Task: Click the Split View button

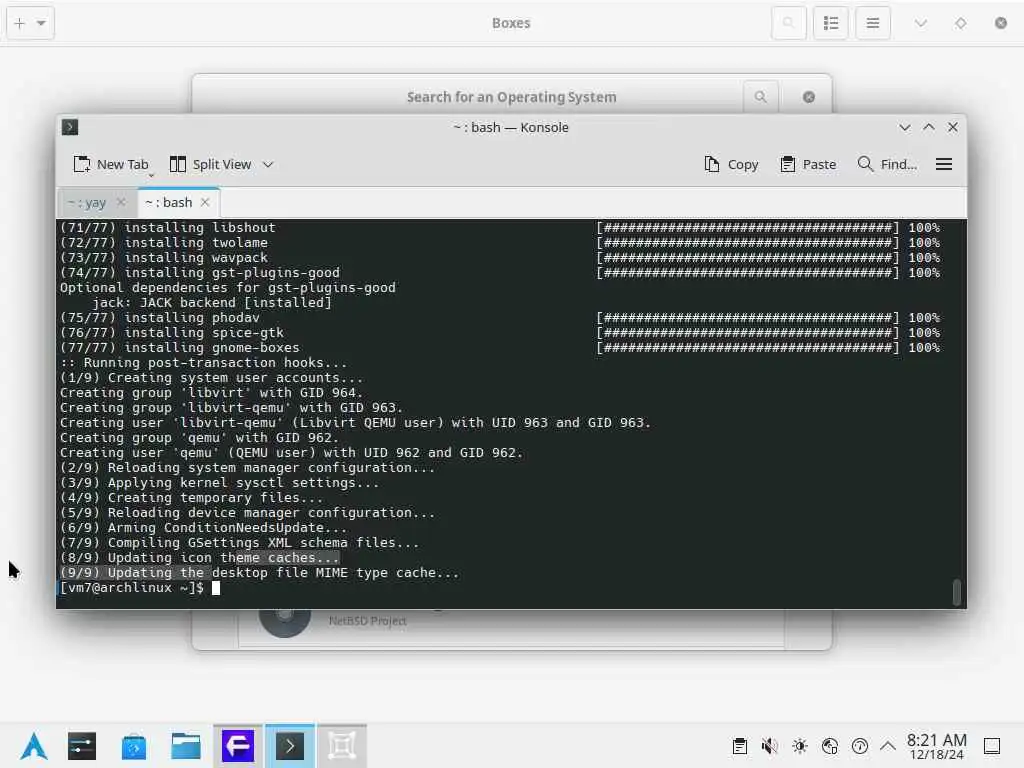Action: [210, 165]
